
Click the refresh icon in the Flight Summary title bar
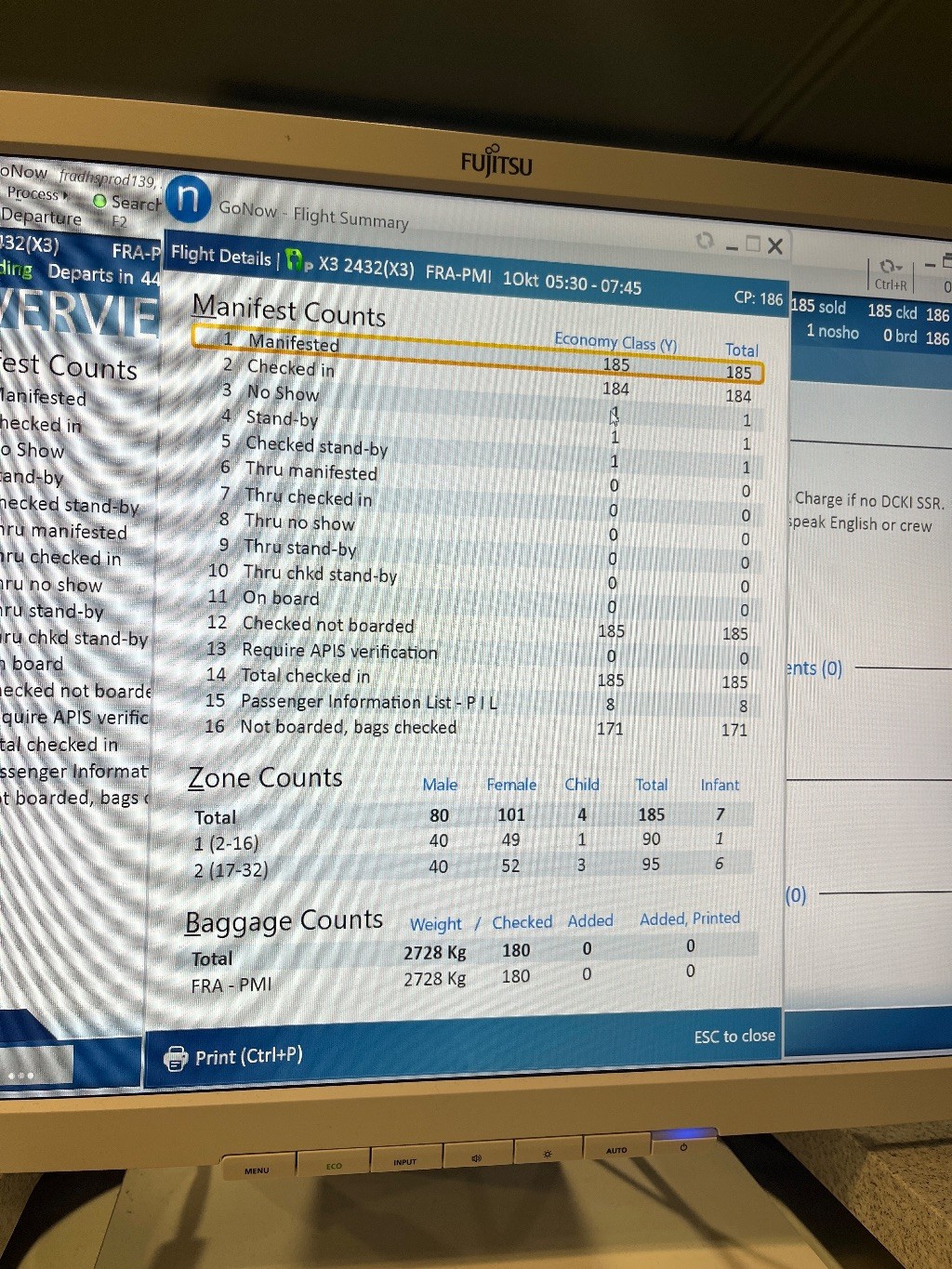tap(705, 241)
